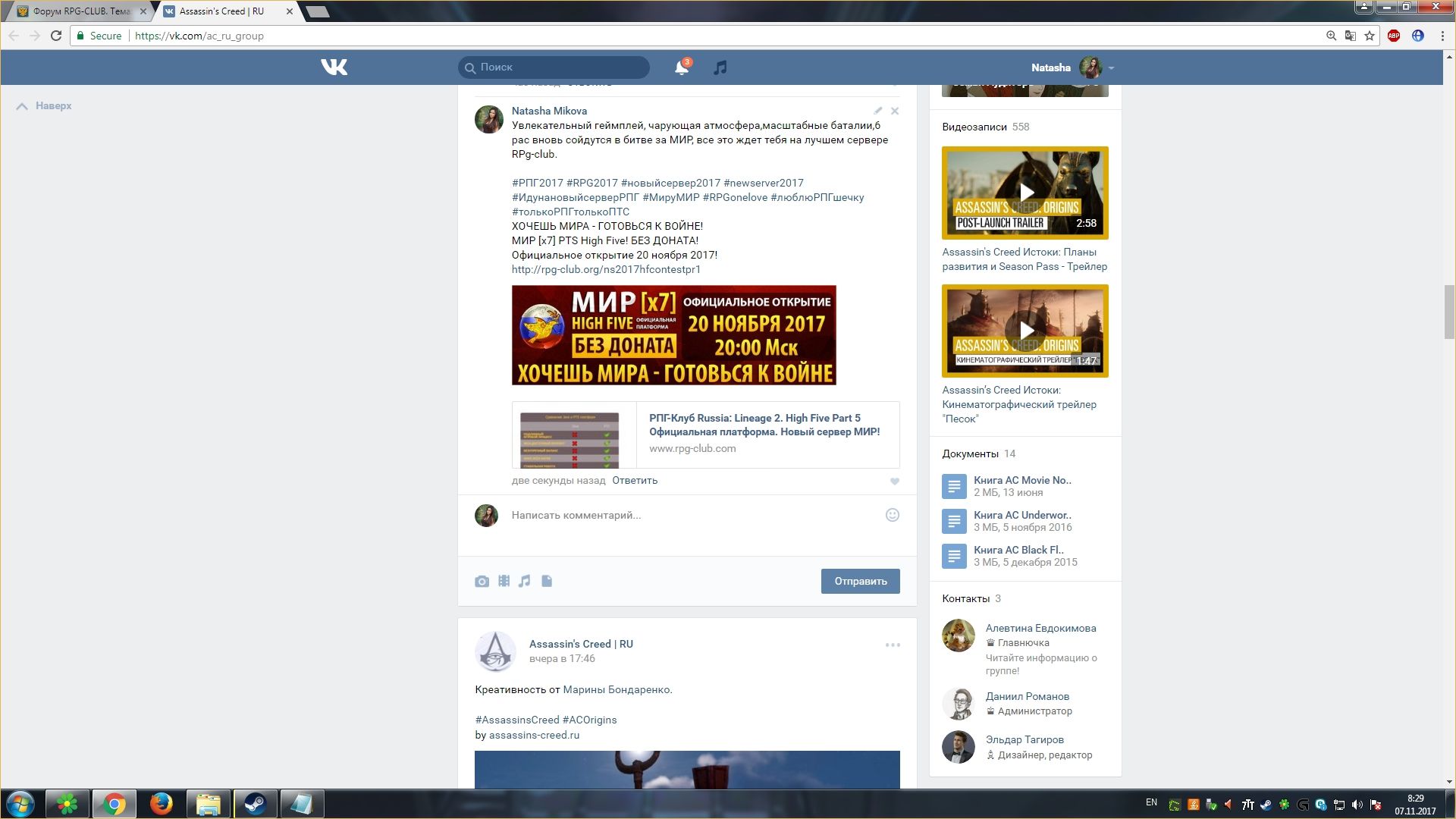Viewport: 1456px width, 819px height.
Task: Click the Ответить reply link
Action: pos(635,480)
